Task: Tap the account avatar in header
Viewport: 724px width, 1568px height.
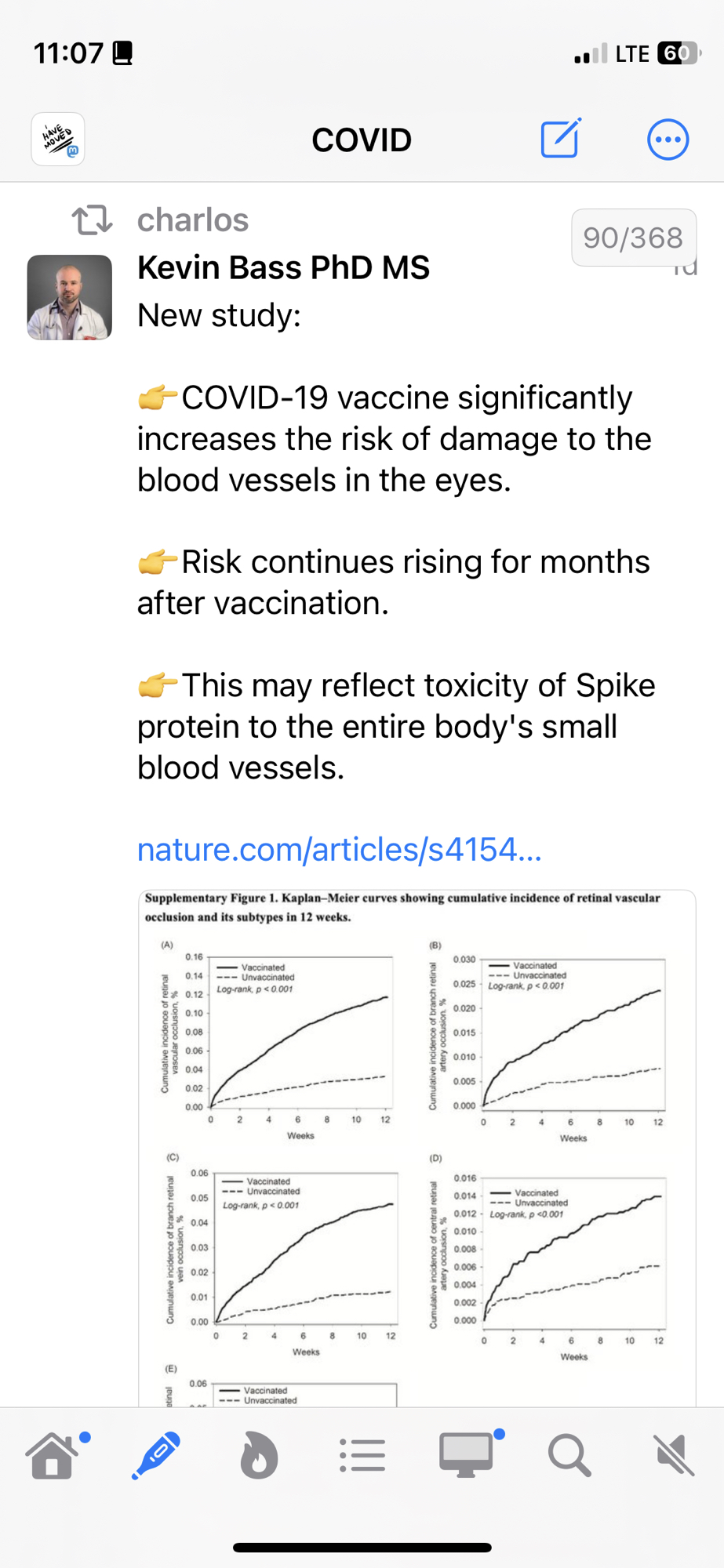Action: click(58, 140)
